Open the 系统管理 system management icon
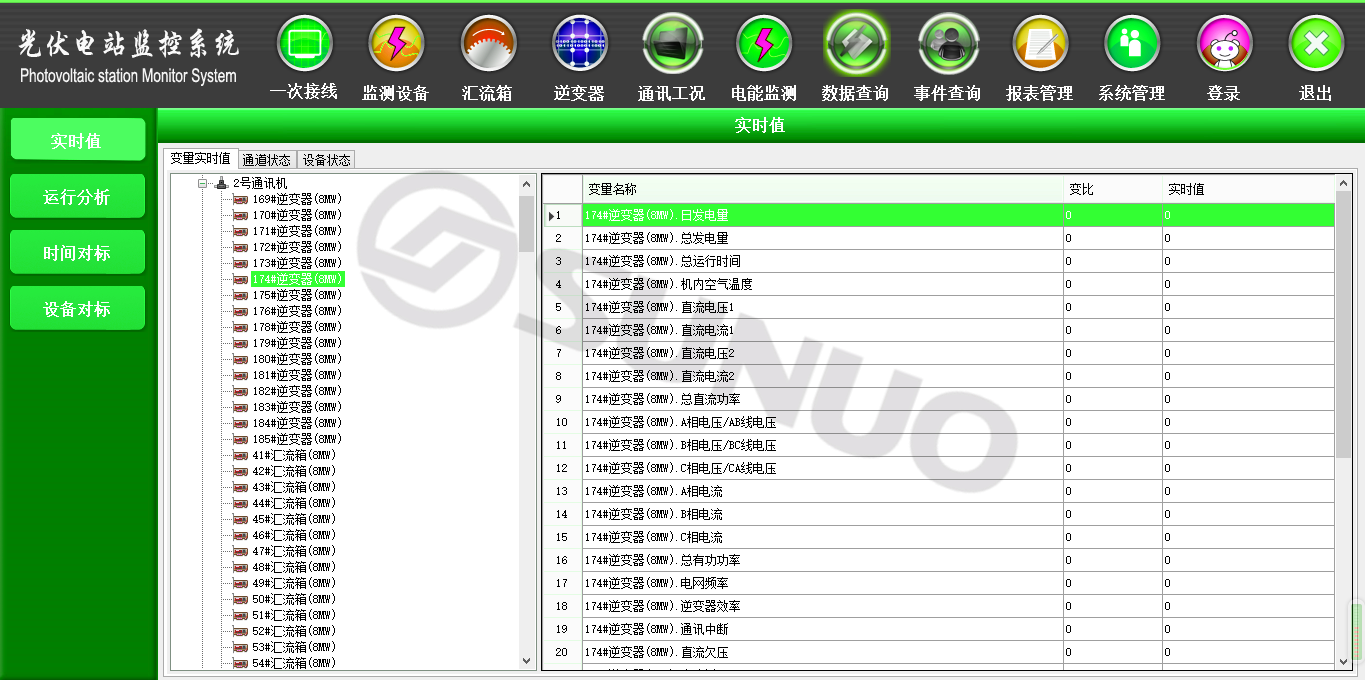Image resolution: width=1365 pixels, height=680 pixels. point(1132,45)
